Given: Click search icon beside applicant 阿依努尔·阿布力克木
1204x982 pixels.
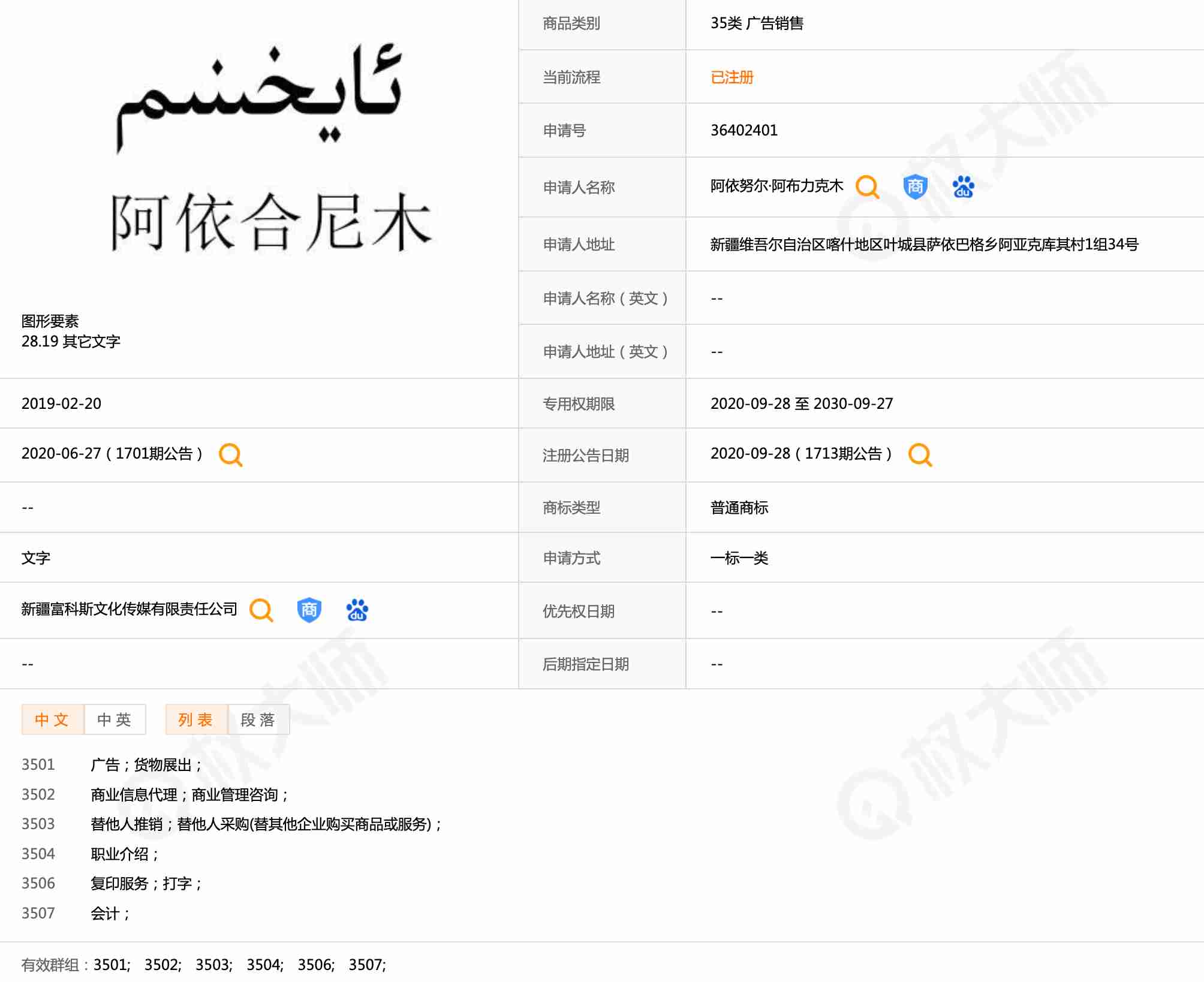Looking at the screenshot, I should (x=867, y=187).
